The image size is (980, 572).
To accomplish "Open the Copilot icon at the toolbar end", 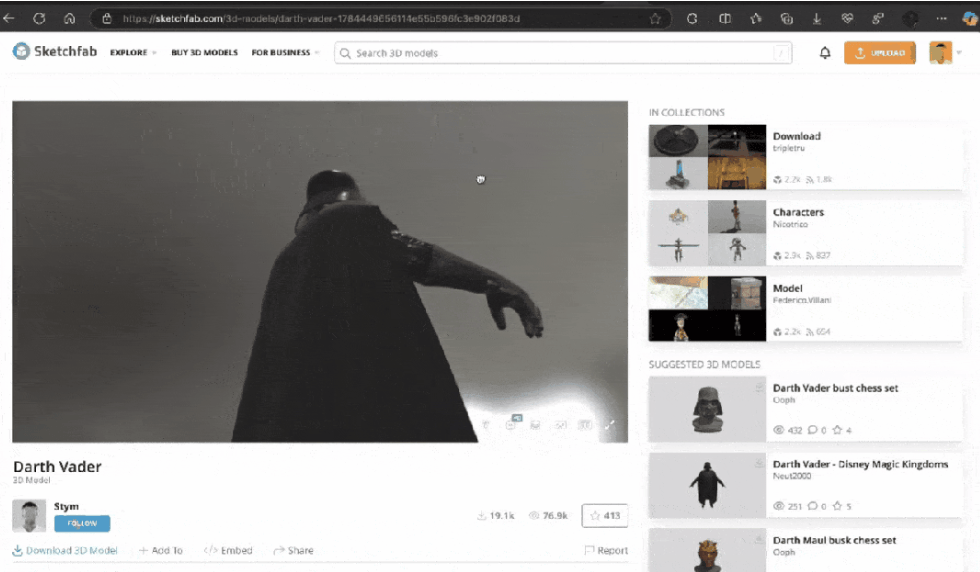I will click(x=969, y=19).
